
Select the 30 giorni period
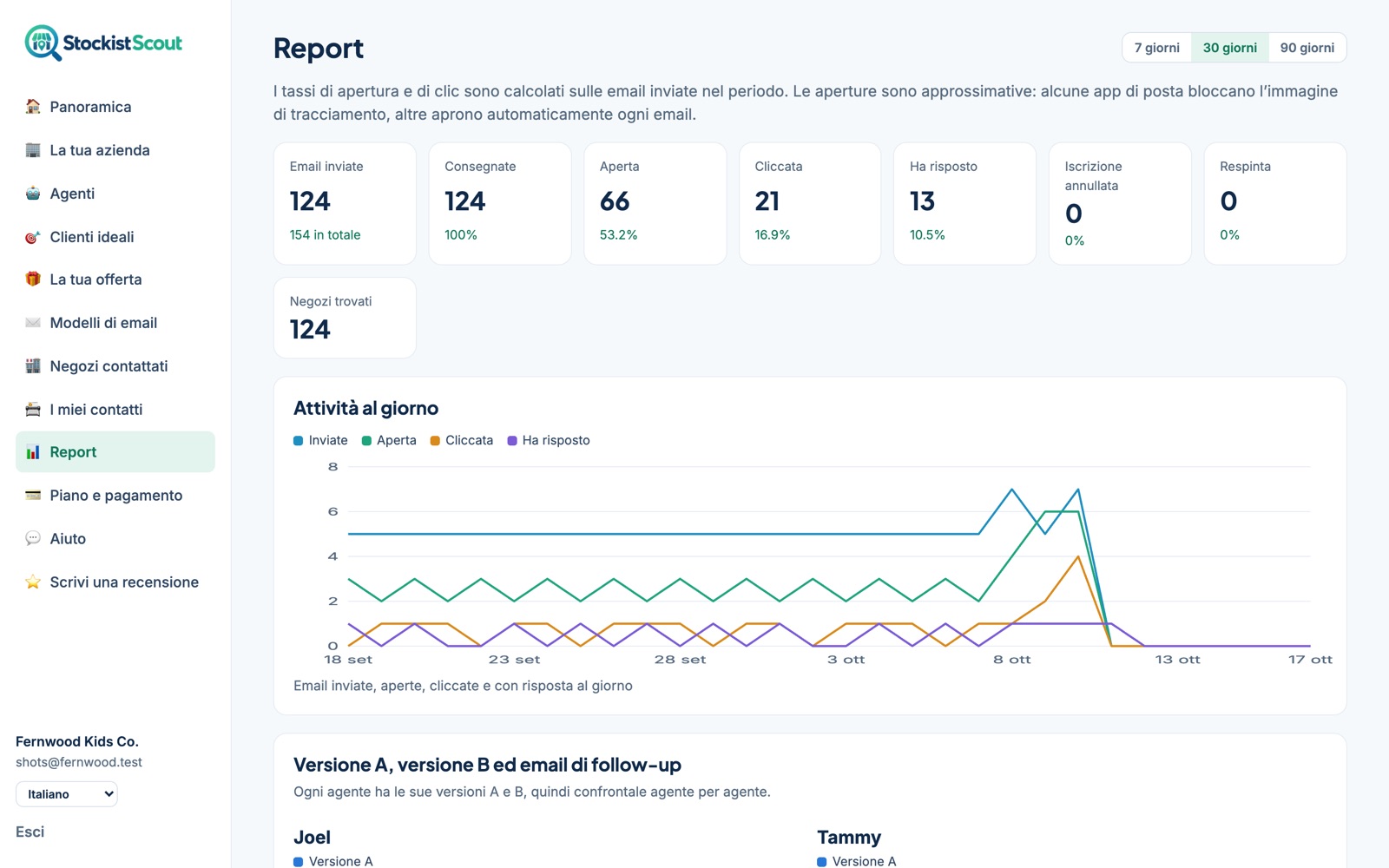(1229, 48)
